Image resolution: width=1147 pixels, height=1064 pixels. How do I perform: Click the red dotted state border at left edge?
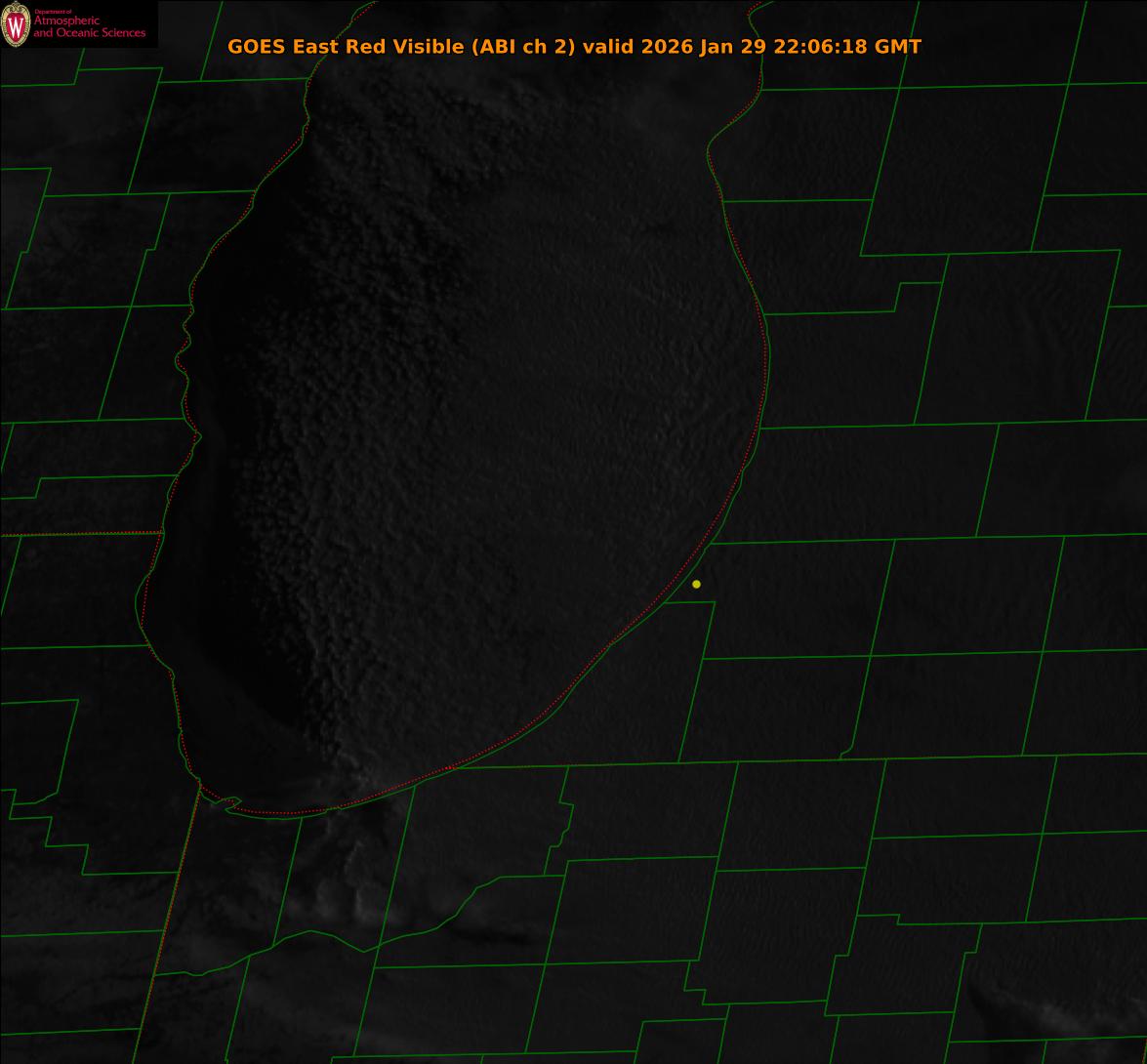pyautogui.click(x=78, y=534)
